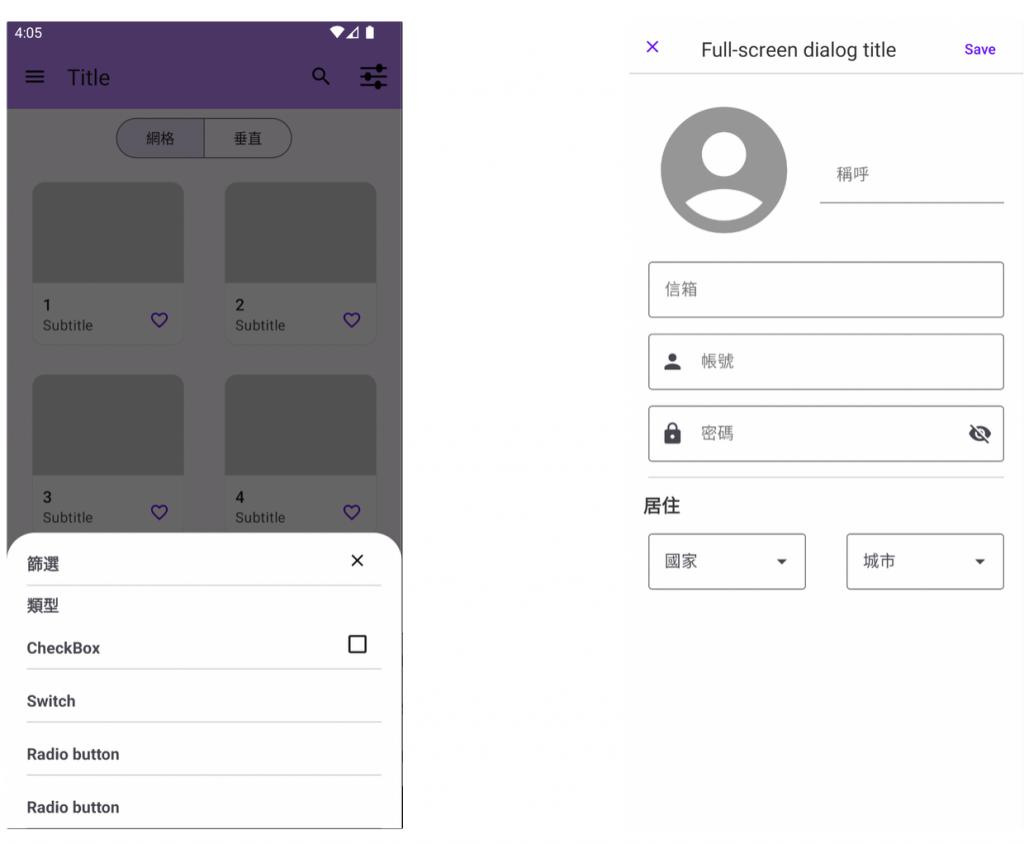Viewport: 1024px width, 844px height.
Task: Click the 帳號 account input field
Action: [x=826, y=362]
